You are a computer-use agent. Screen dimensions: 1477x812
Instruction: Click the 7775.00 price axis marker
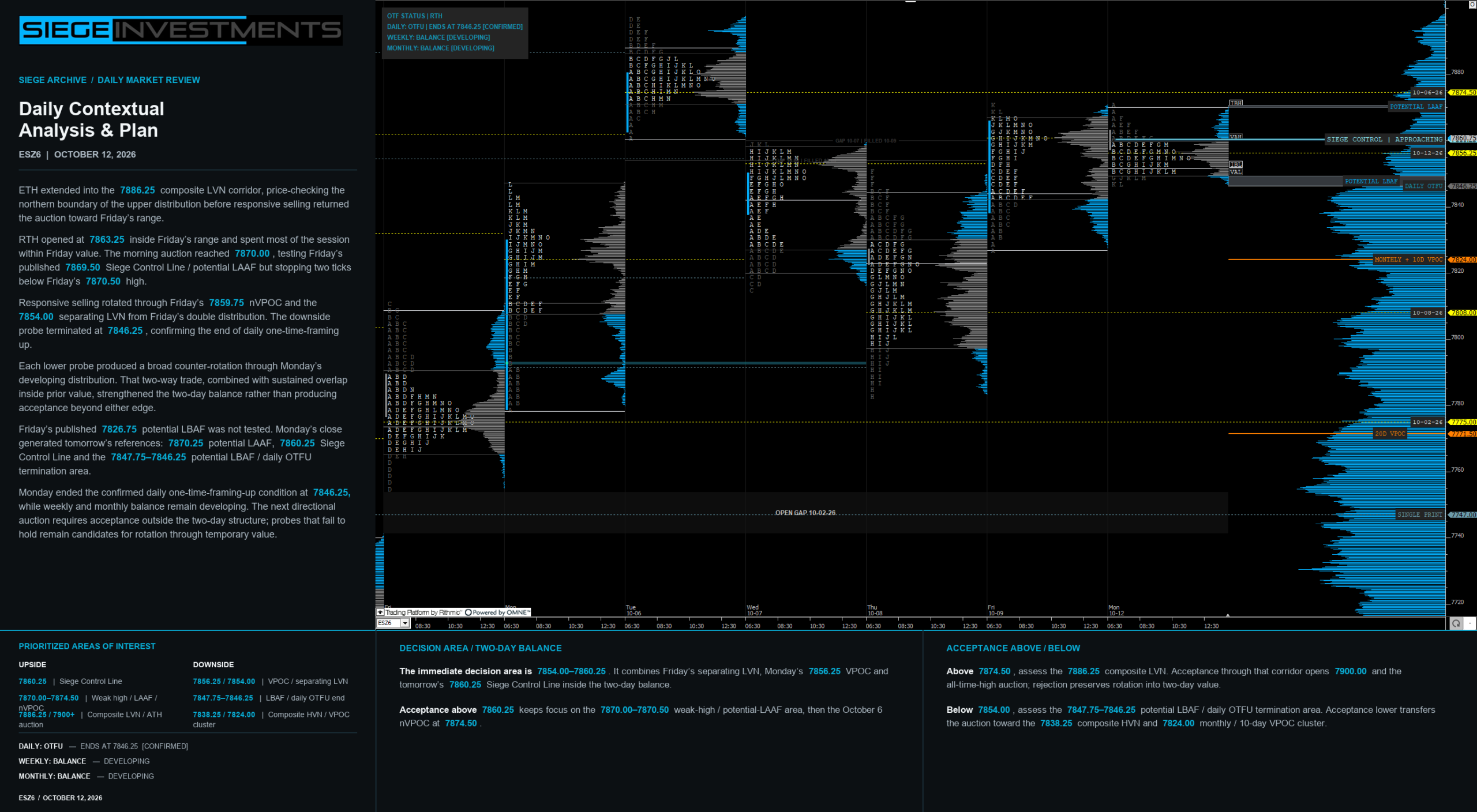click(x=1463, y=422)
